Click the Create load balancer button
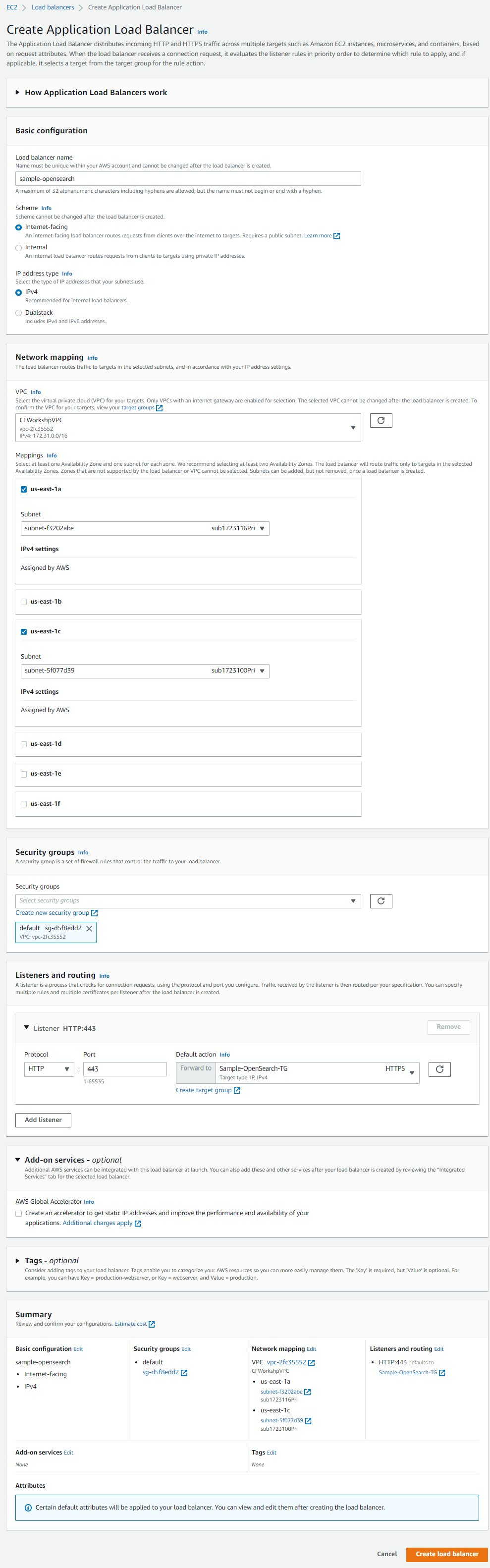The width and height of the screenshot is (490, 1568). coord(446,1554)
